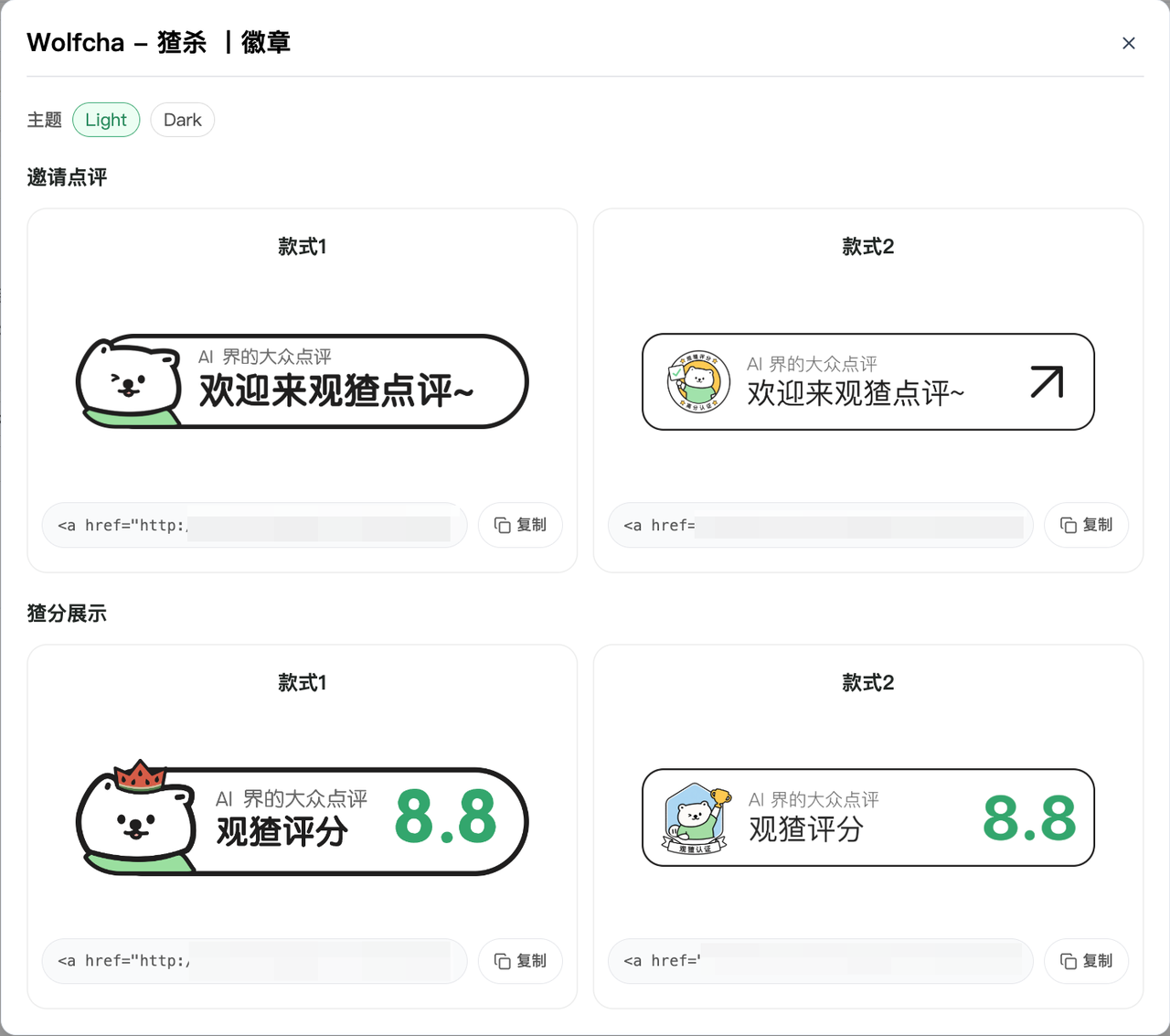Copy code for 猹分展示 款式1 badge
Screen dimensions: 1170x1036
tap(520, 961)
